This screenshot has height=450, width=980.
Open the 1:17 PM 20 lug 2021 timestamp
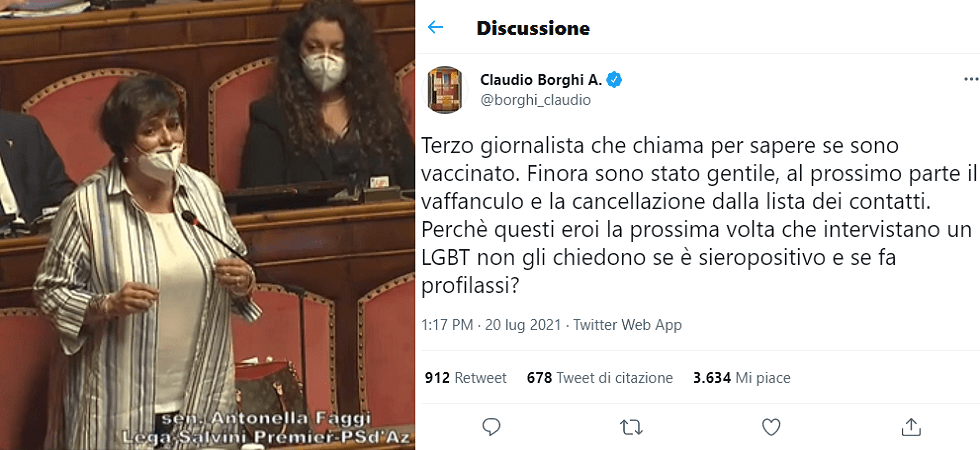491,325
